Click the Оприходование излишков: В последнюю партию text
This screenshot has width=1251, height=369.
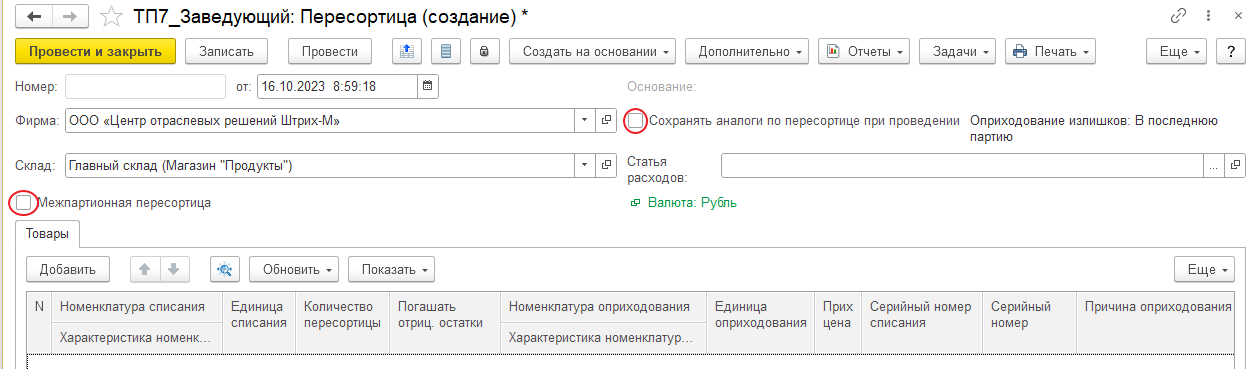point(1094,129)
